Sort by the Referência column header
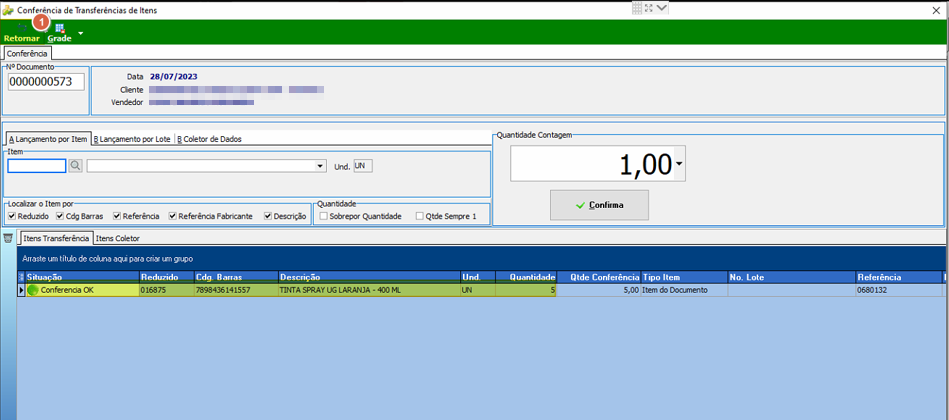Image resolution: width=949 pixels, height=420 pixels. point(899,277)
